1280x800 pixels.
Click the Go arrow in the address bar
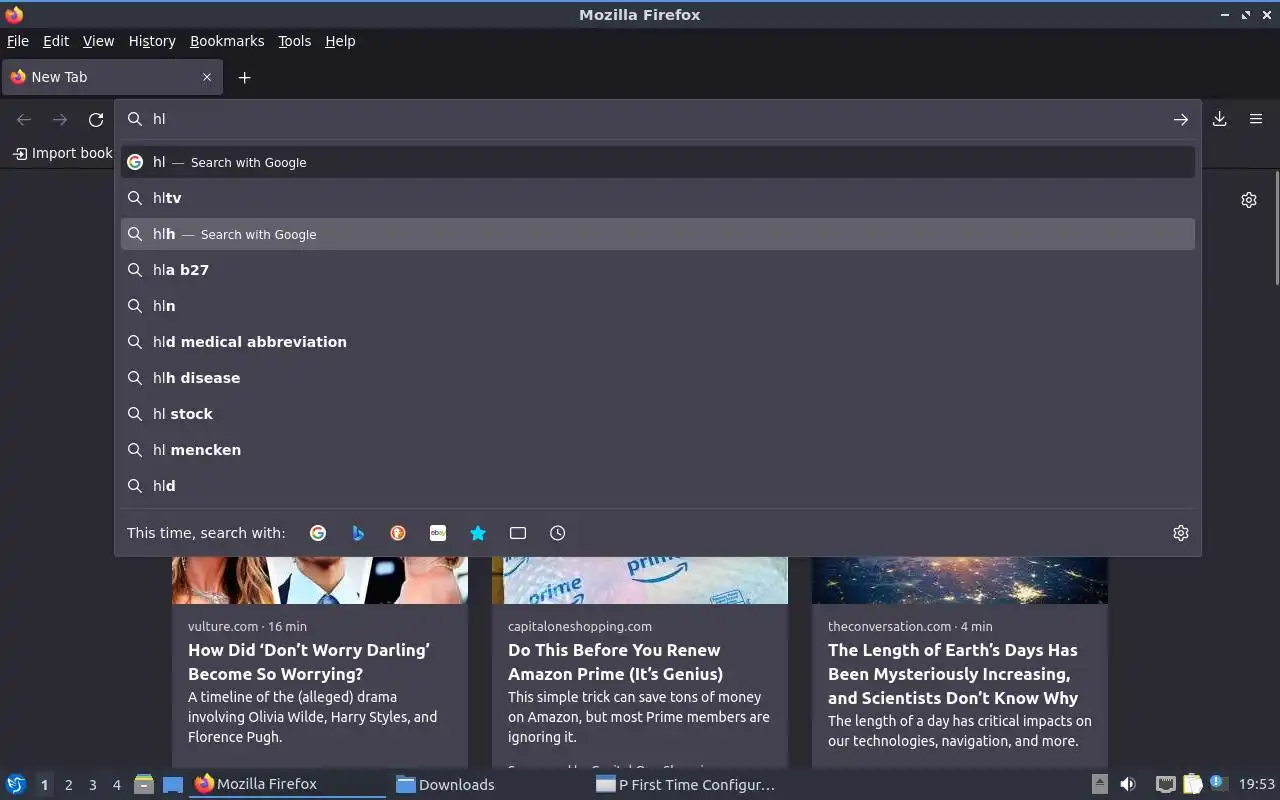click(x=1181, y=119)
